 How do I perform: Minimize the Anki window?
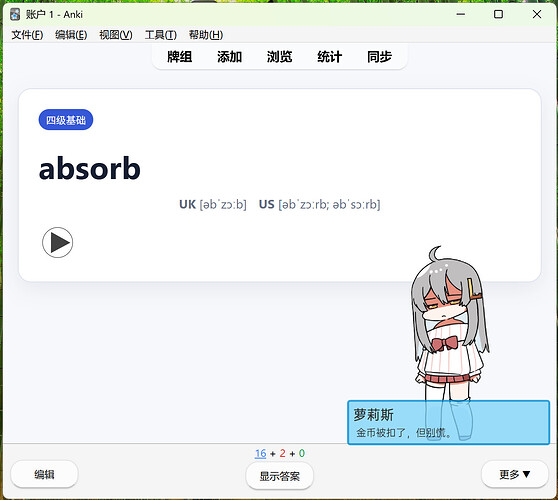[461, 14]
